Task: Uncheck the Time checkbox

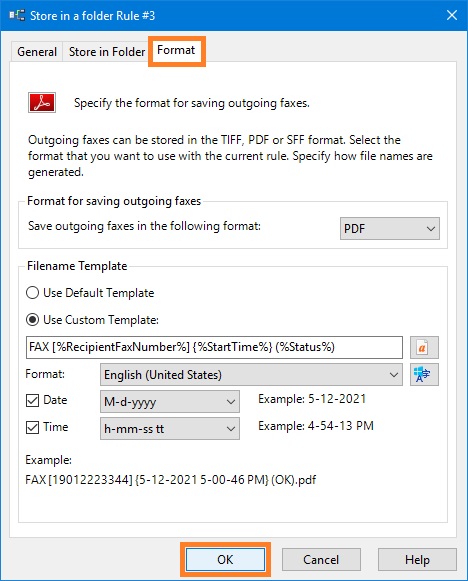Action: (x=33, y=428)
